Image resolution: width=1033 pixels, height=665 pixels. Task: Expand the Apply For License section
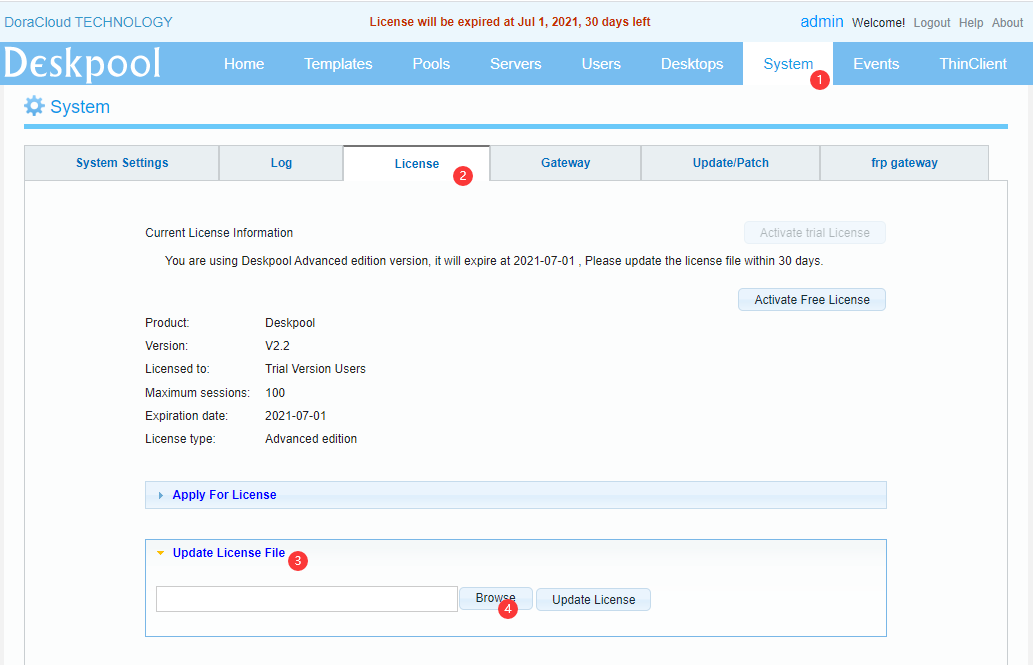click(515, 495)
